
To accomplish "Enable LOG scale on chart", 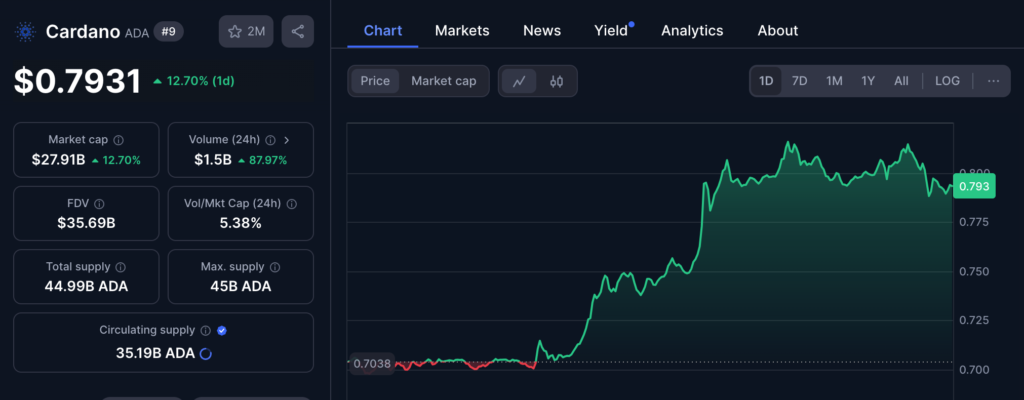I will click(x=947, y=81).
